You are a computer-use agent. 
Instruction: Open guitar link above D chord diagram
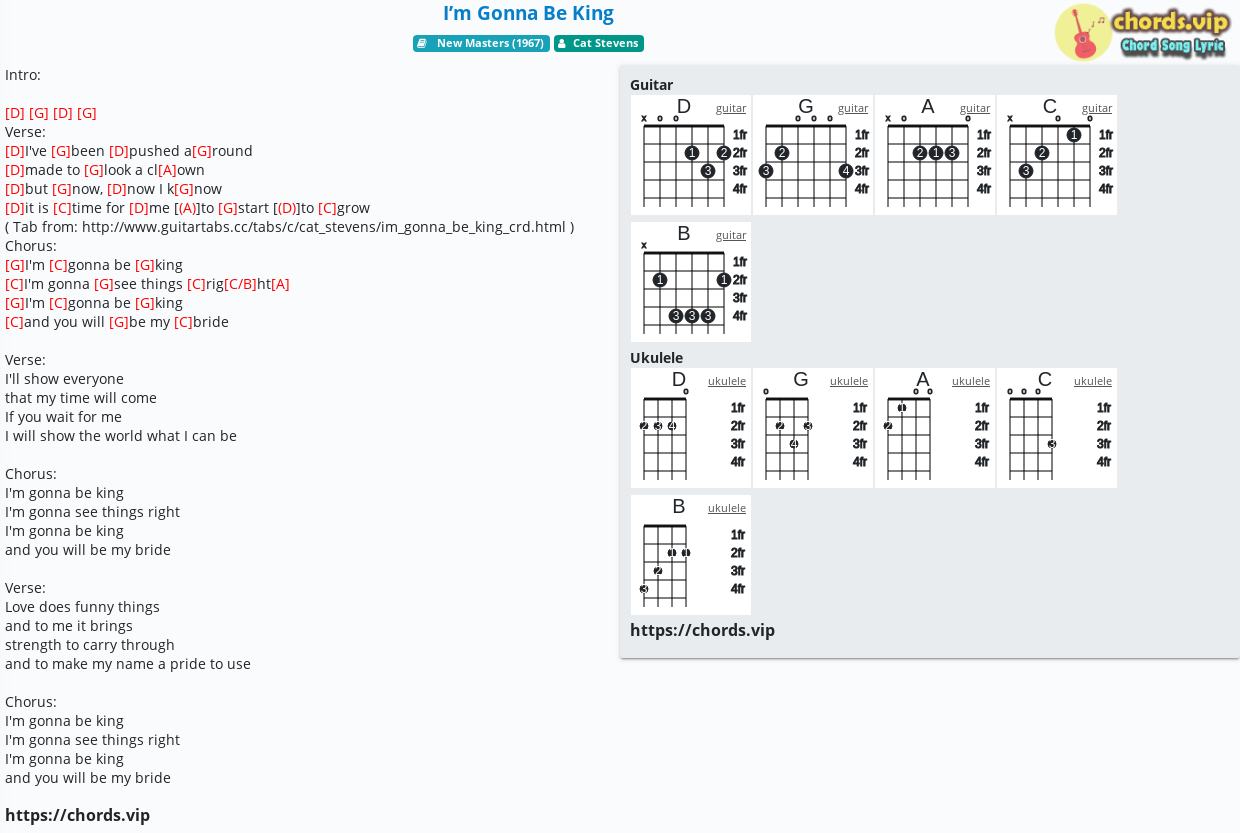tap(731, 108)
